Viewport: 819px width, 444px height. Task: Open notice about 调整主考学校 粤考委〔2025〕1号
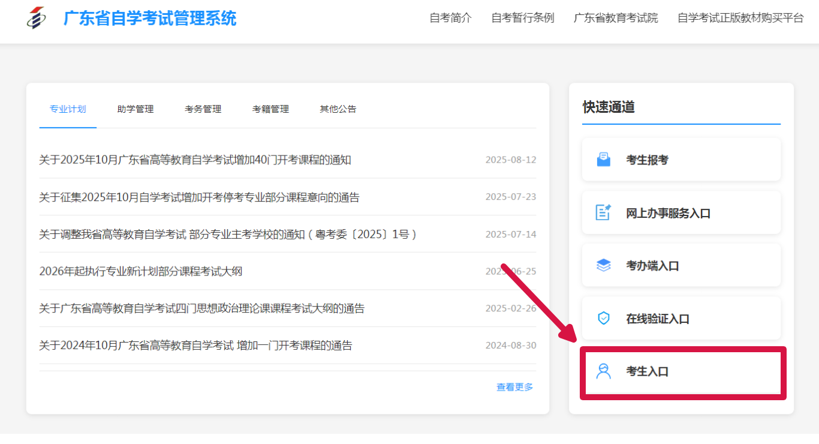point(228,234)
